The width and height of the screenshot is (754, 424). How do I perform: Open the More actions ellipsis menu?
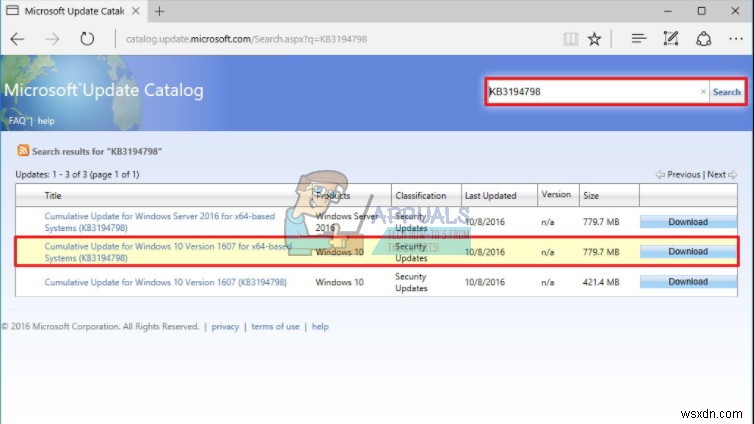[736, 38]
